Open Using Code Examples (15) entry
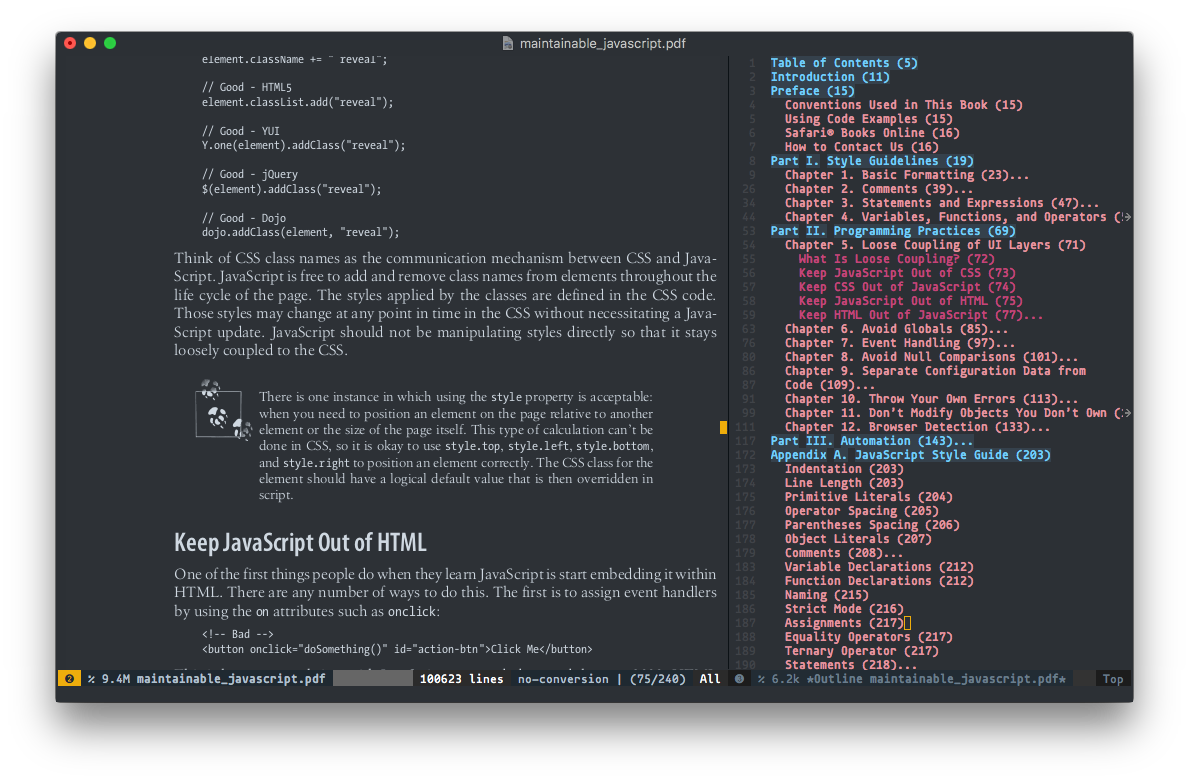Screen dimensions: 1189x782 tap(868, 119)
